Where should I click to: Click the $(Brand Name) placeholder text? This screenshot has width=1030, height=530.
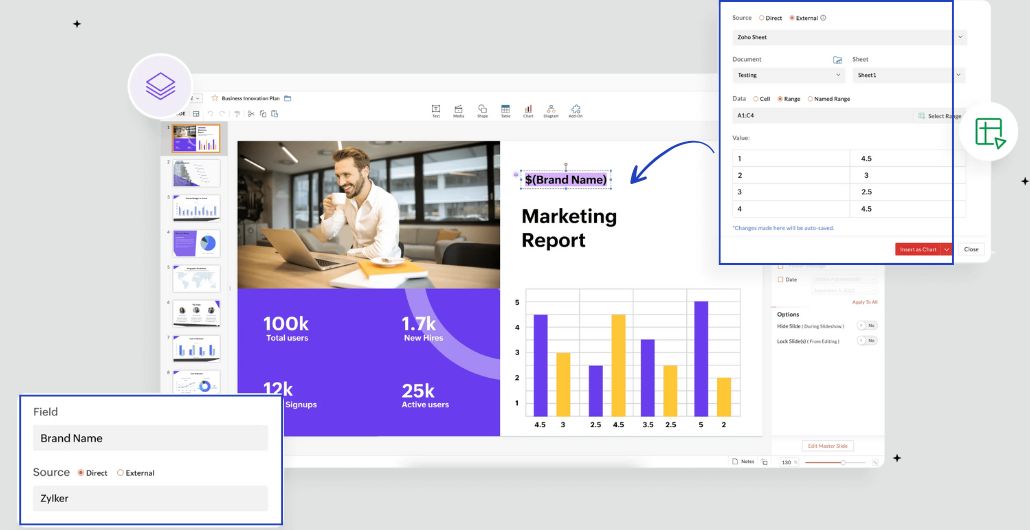tap(566, 179)
